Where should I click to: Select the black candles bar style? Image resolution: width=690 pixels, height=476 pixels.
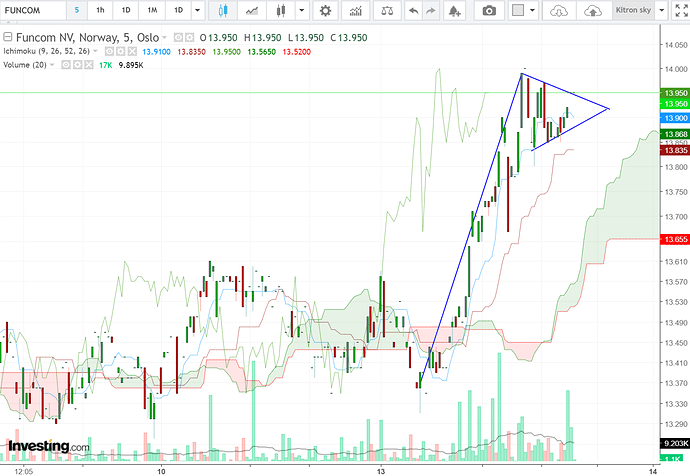(281, 10)
